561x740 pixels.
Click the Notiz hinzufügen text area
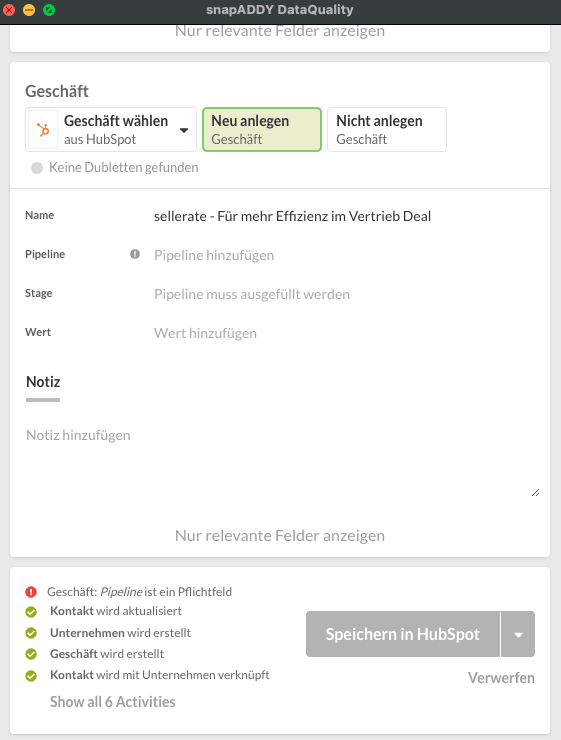[282, 460]
